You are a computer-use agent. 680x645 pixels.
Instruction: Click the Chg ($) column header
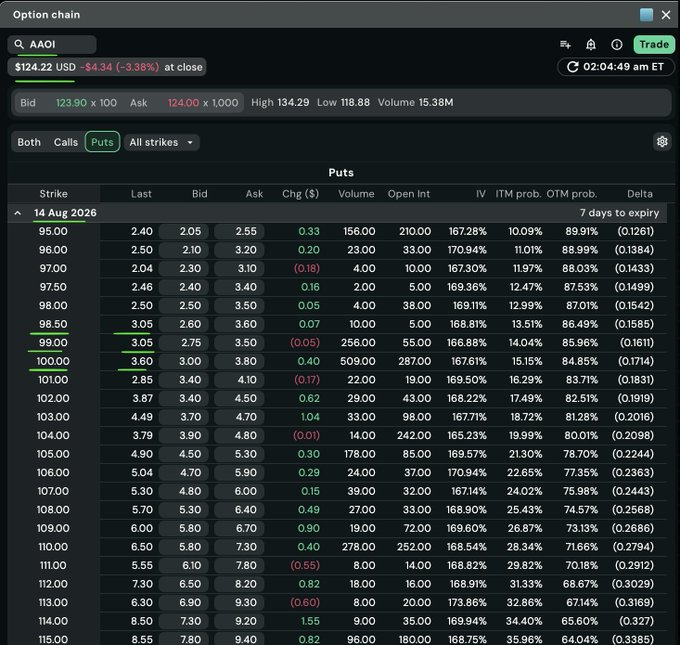pos(301,194)
